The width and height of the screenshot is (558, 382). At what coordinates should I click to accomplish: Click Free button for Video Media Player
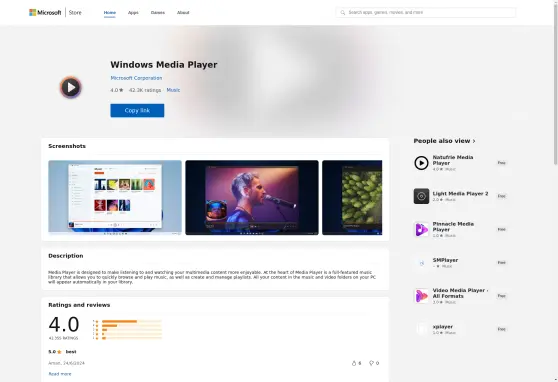click(501, 296)
